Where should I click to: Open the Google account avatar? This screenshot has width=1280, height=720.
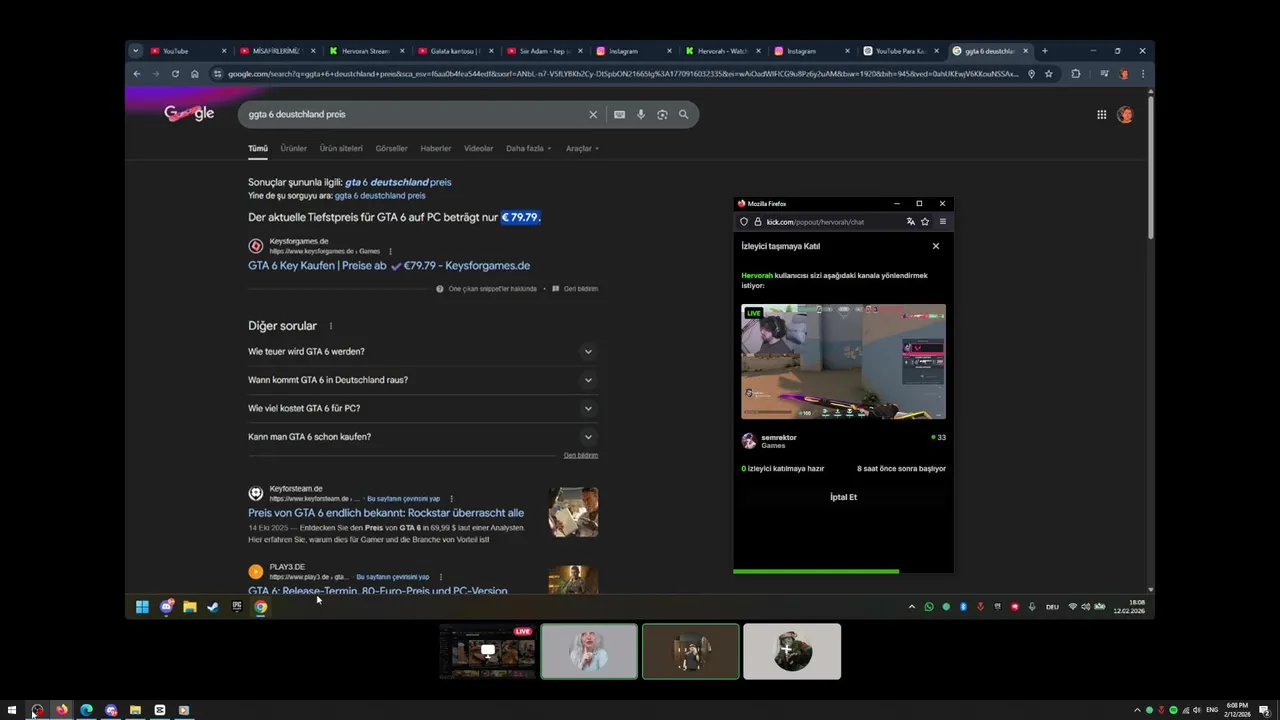pyautogui.click(x=1125, y=114)
